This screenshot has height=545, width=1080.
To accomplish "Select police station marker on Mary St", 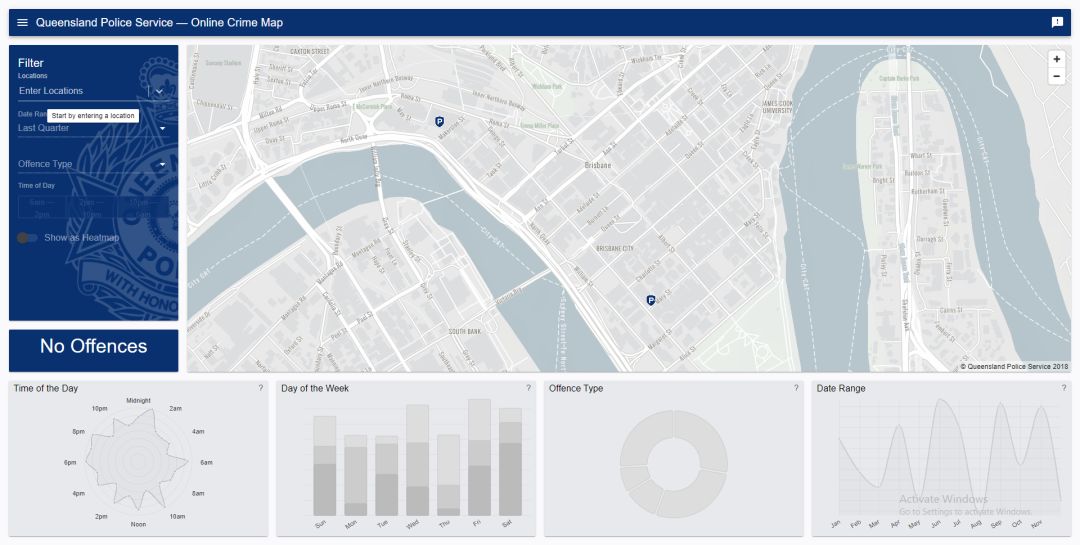I will tap(650, 300).
